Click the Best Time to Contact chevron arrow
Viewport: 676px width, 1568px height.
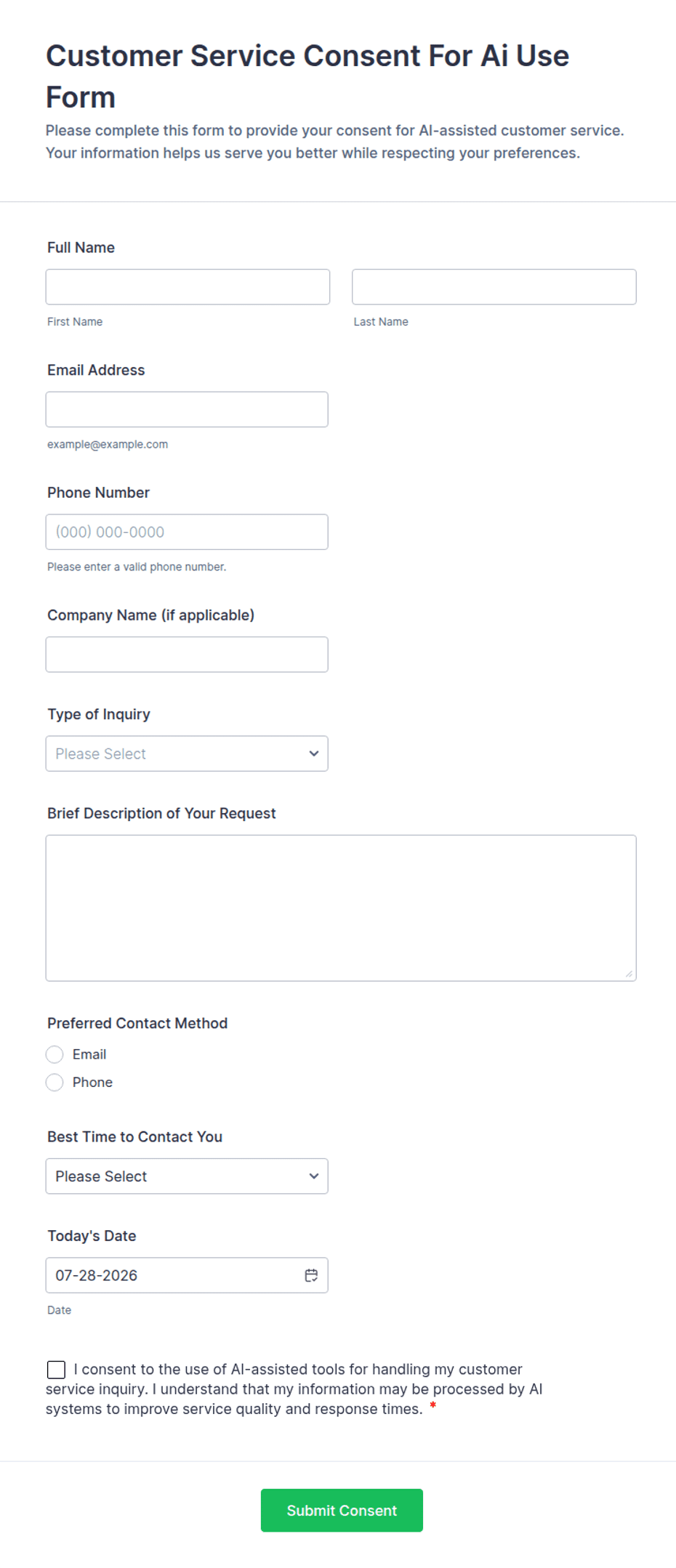tap(314, 1176)
